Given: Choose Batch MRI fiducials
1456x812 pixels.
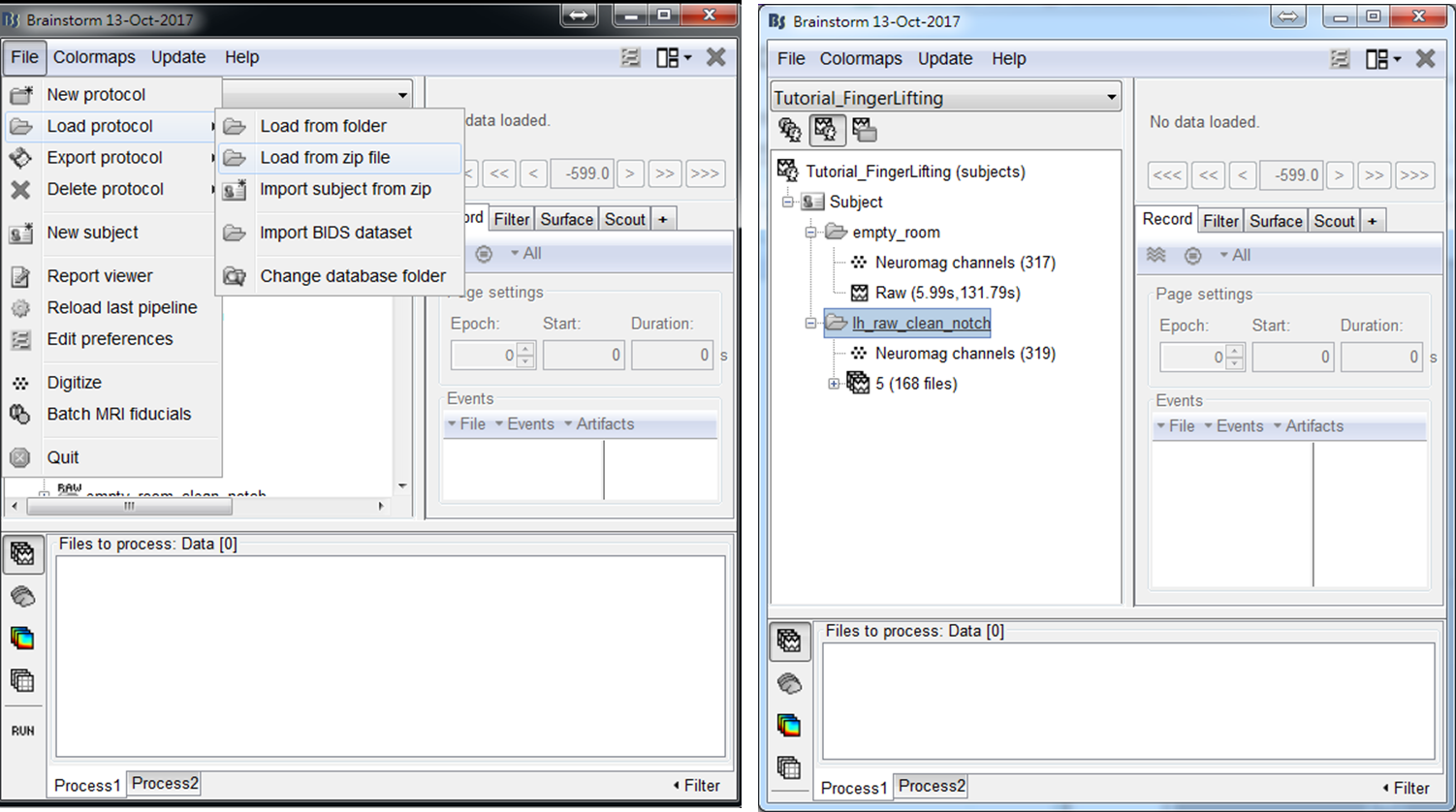Looking at the screenshot, I should pyautogui.click(x=113, y=414).
